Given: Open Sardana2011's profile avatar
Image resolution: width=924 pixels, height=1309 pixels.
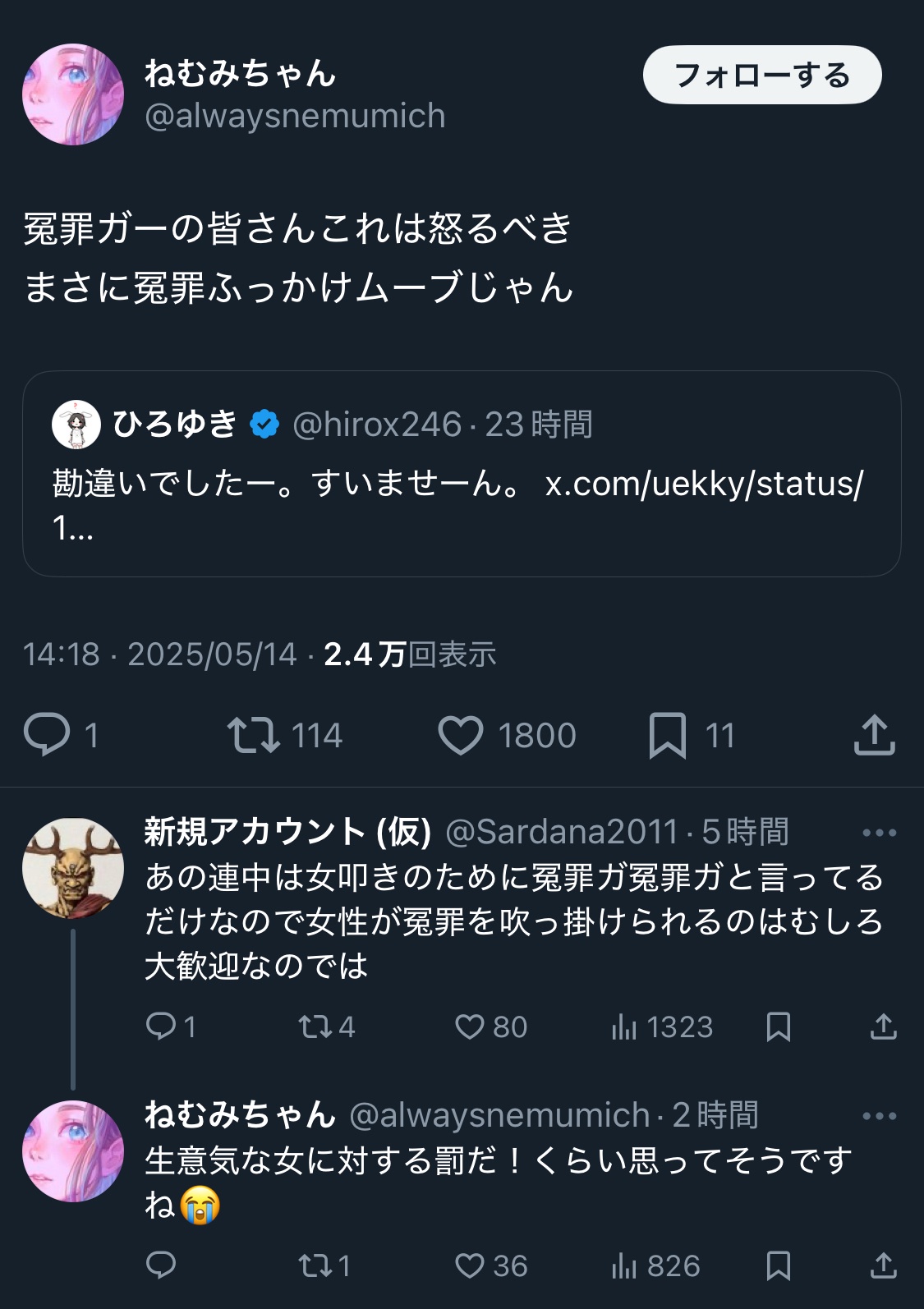Looking at the screenshot, I should (73, 868).
